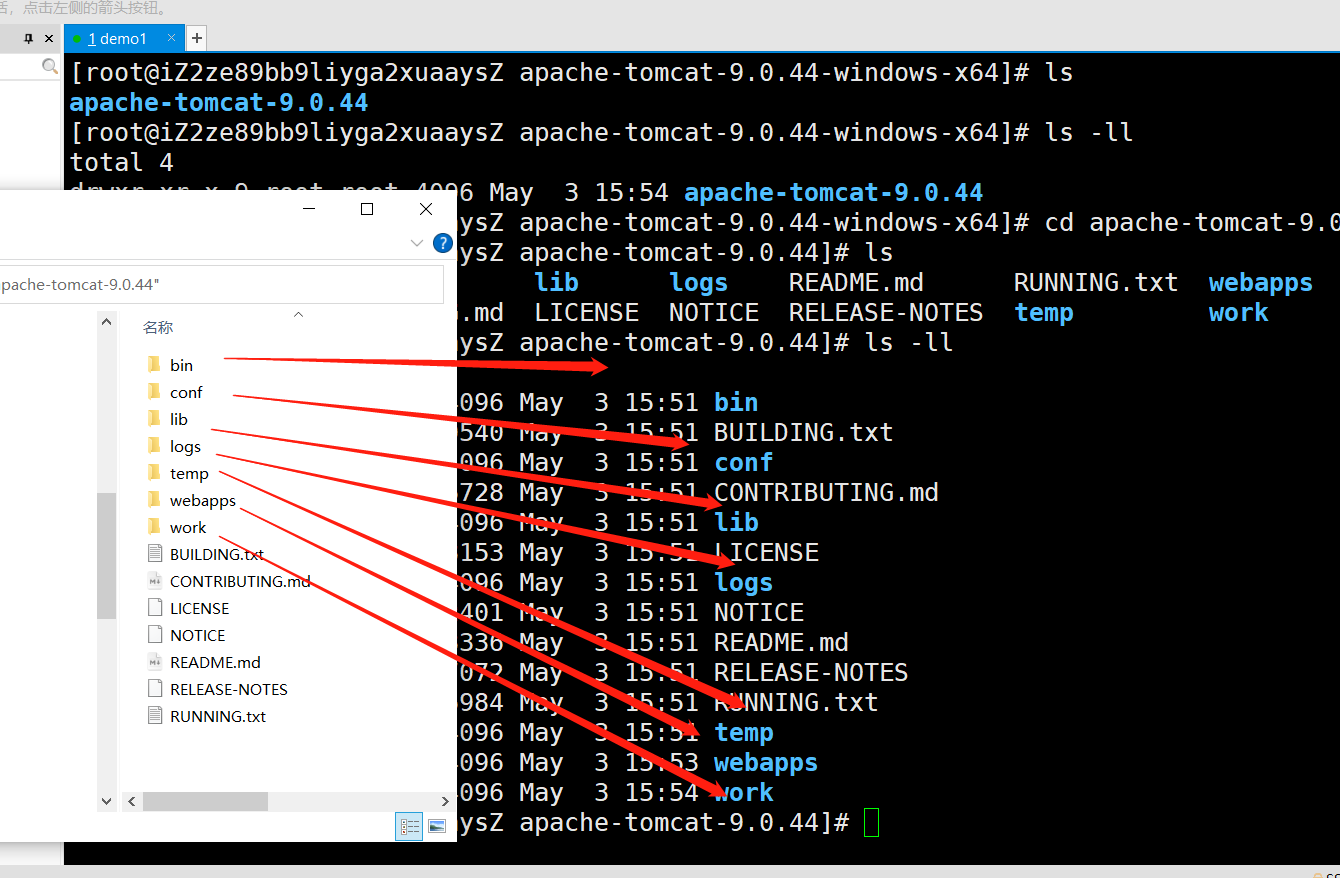The image size is (1340, 878).
Task: Click the navigation pane scroll-up arrow
Action: coord(107,320)
